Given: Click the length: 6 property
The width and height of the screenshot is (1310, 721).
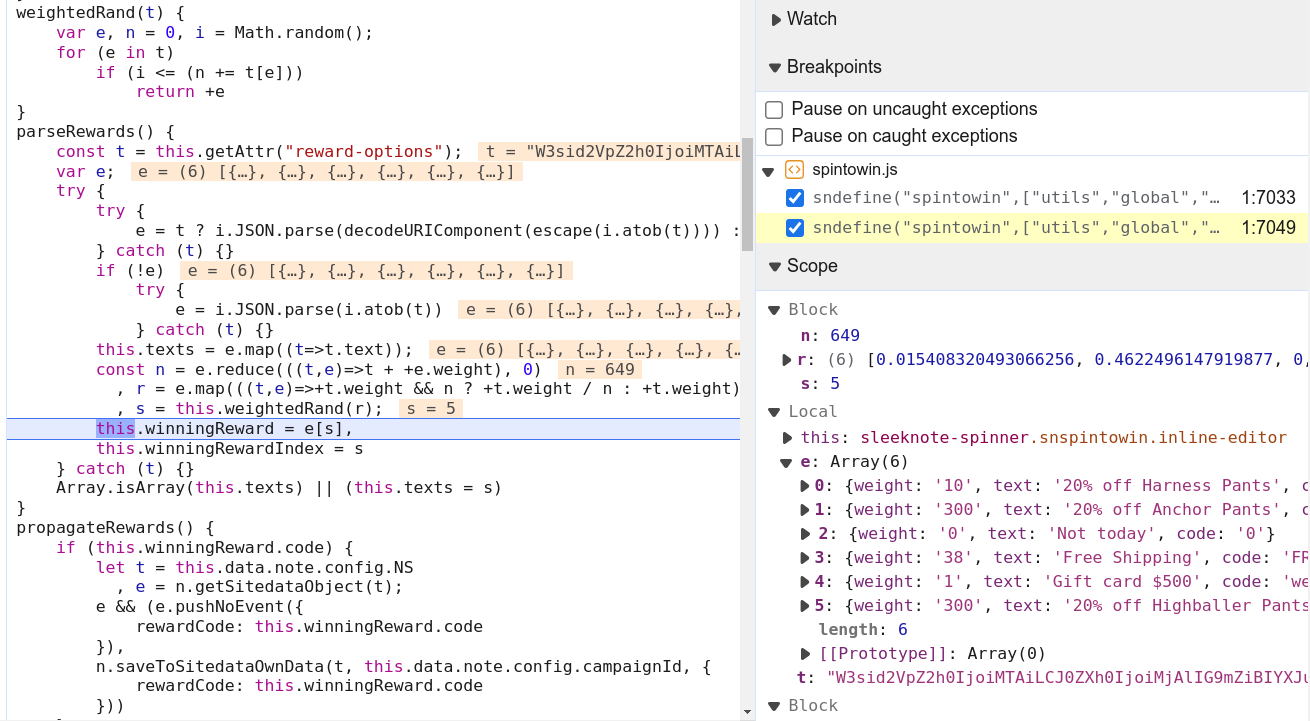Looking at the screenshot, I should tap(863, 630).
